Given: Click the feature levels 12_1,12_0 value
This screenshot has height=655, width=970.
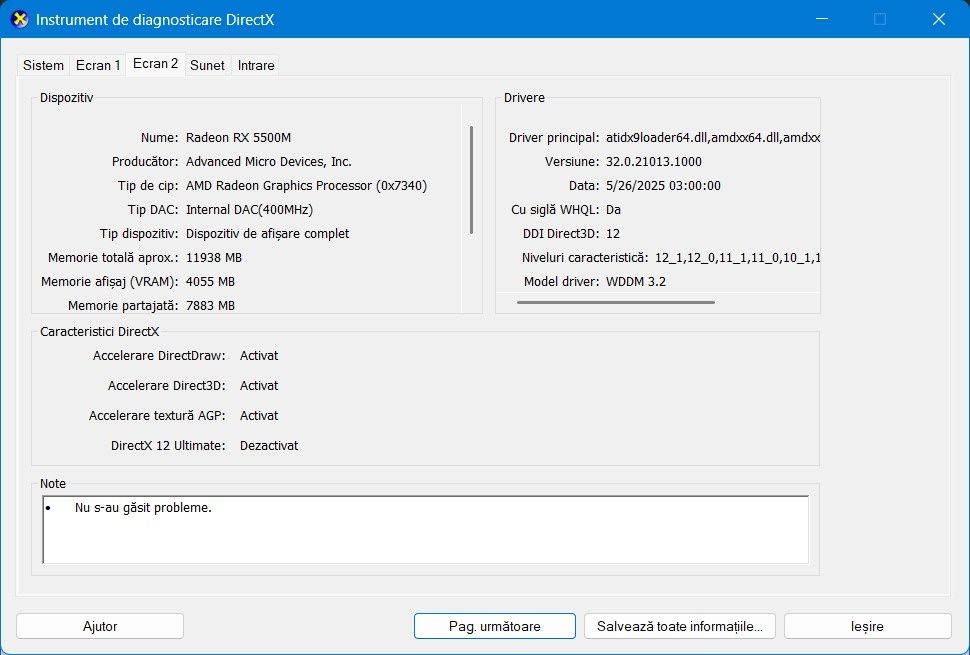Looking at the screenshot, I should [737, 257].
